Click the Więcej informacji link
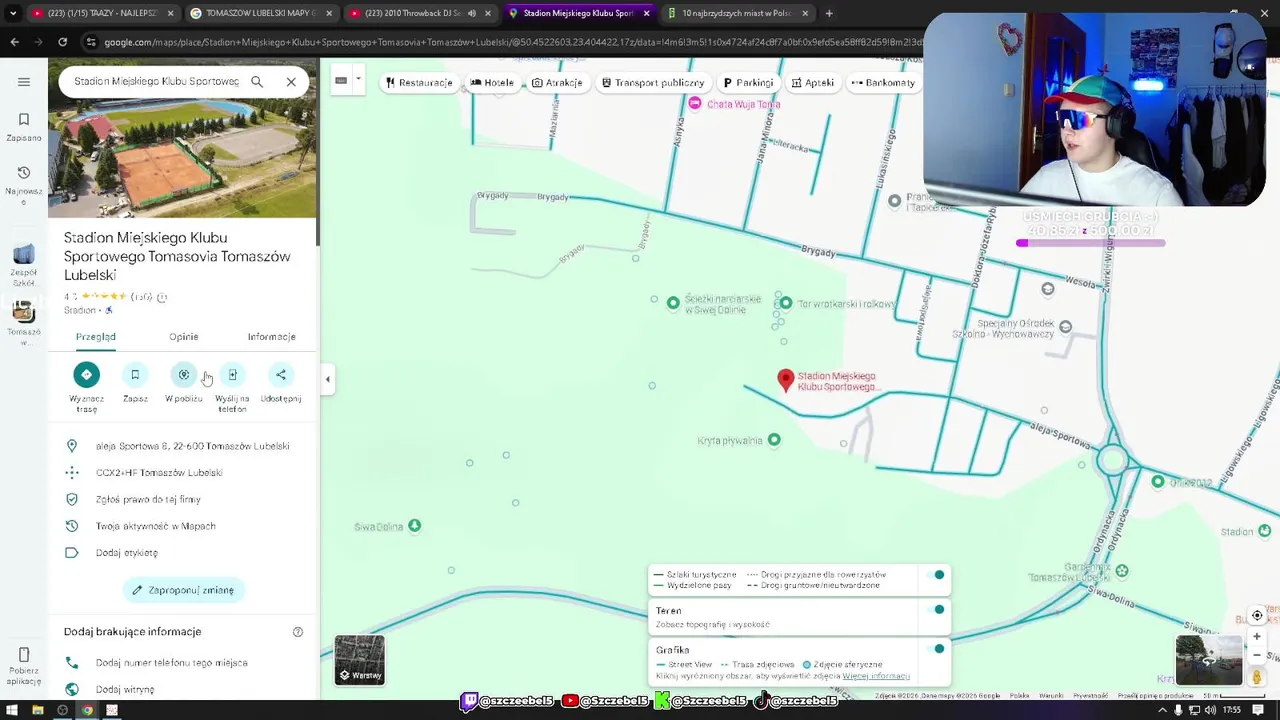1280x720 pixels. (x=876, y=676)
